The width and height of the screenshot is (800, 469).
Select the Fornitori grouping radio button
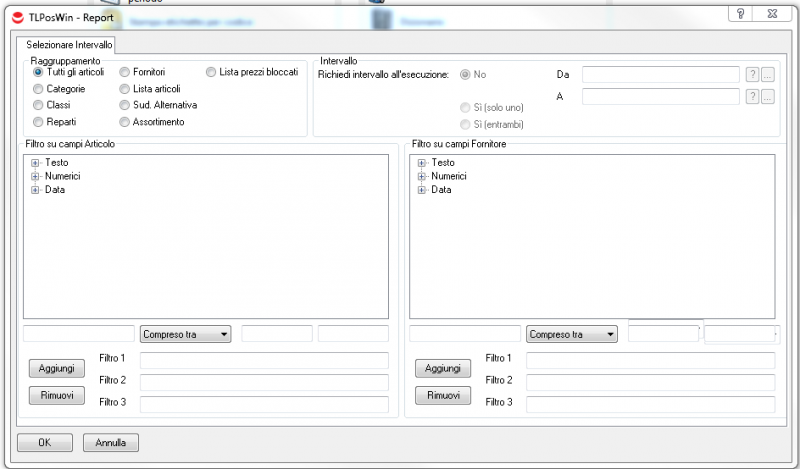[x=124, y=72]
